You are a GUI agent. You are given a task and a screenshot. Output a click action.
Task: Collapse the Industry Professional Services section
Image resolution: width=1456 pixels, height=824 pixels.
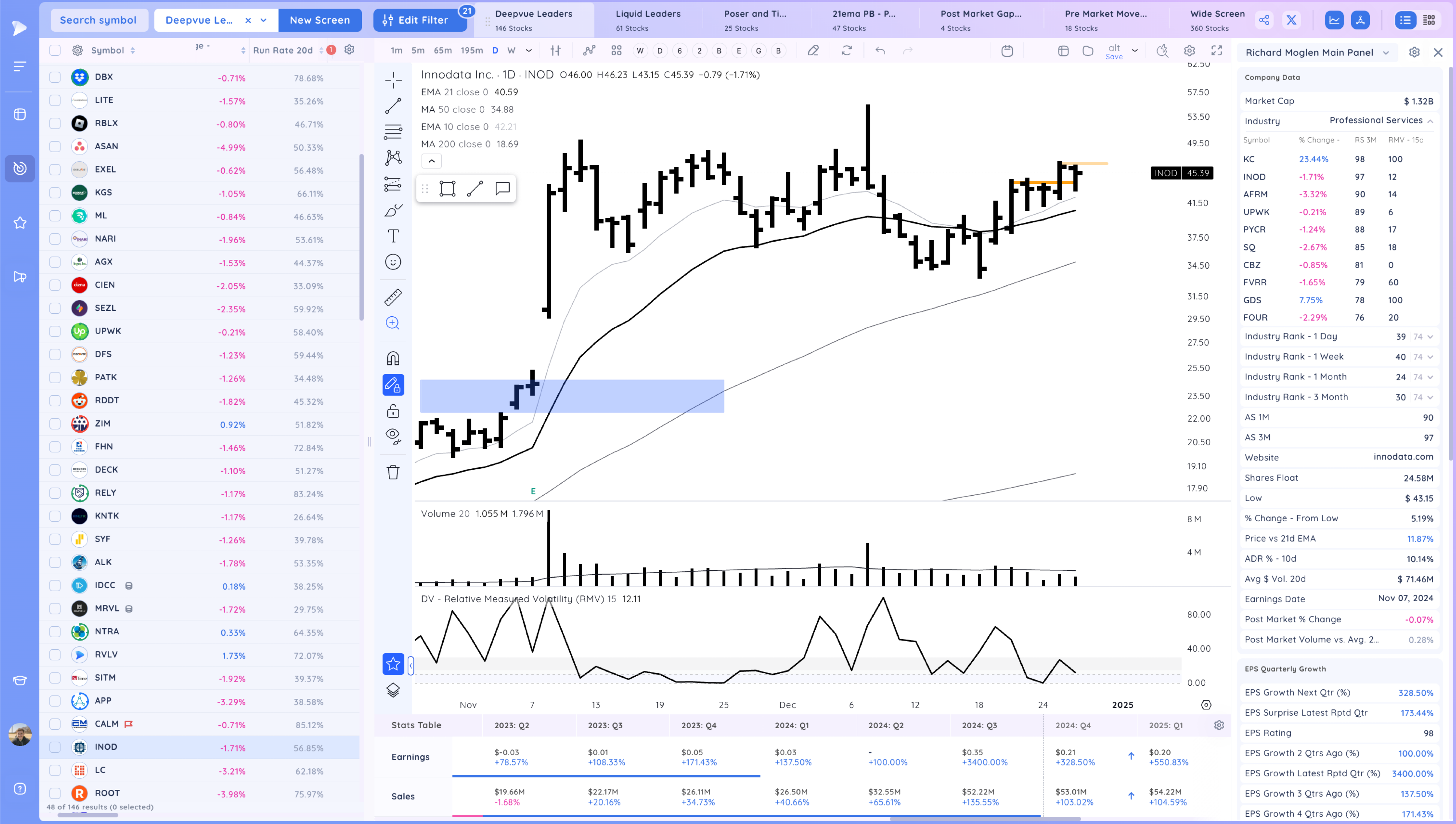click(1430, 121)
